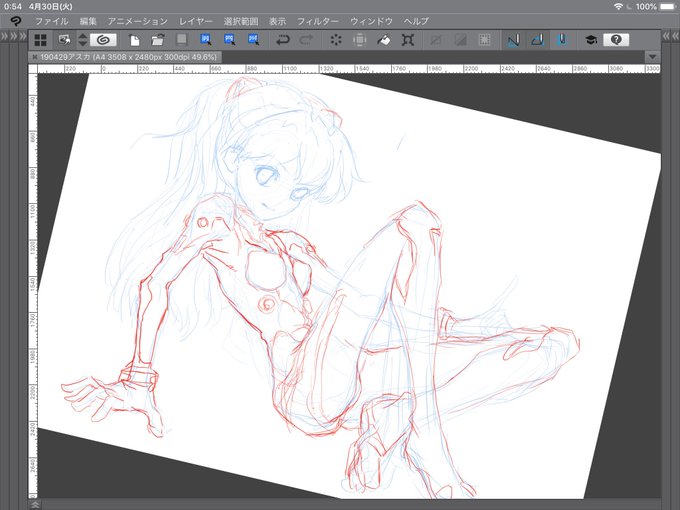Click the up-down switcher arrows beside spiral icon
The height and width of the screenshot is (510, 680).
pyautogui.click(x=82, y=40)
